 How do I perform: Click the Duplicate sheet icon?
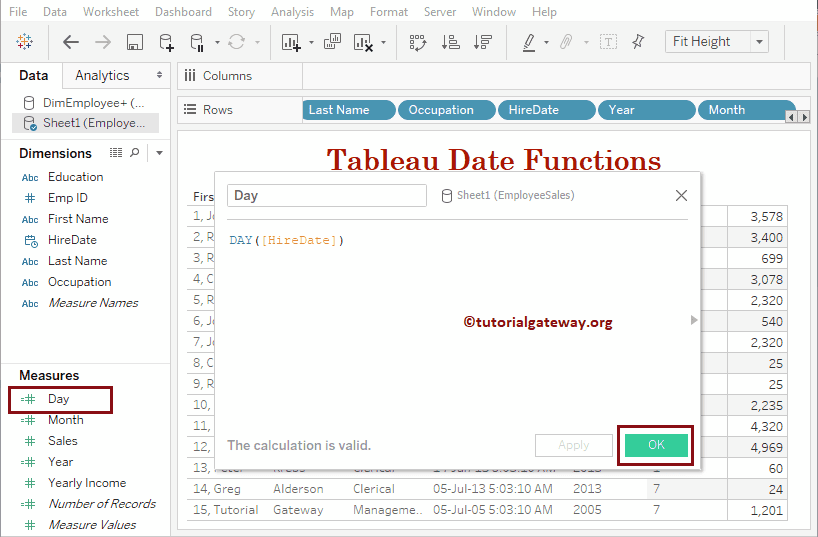(x=332, y=41)
